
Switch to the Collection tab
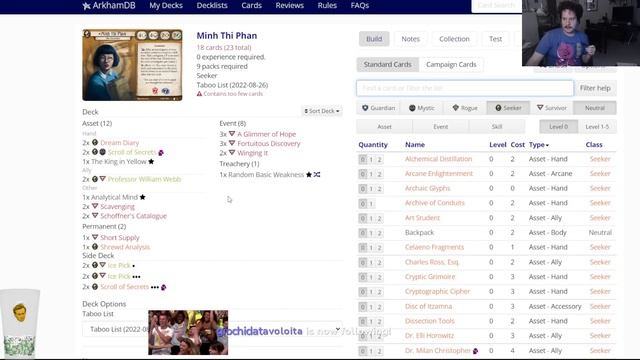click(x=454, y=39)
